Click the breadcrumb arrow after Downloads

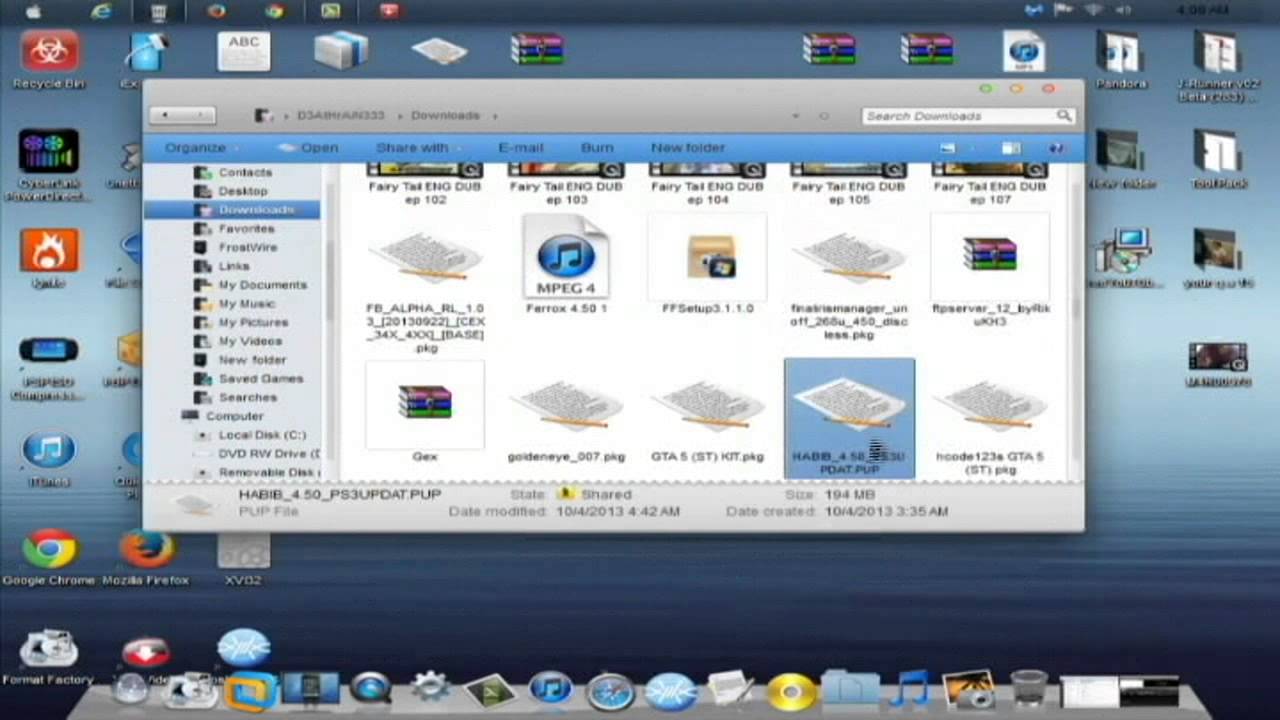pyautogui.click(x=494, y=116)
